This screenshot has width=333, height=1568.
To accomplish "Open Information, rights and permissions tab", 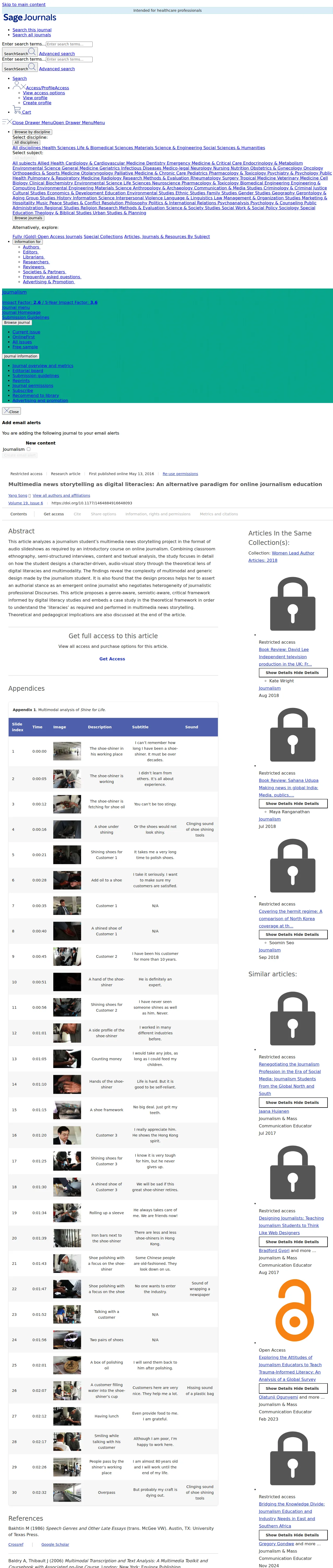I will tap(158, 514).
